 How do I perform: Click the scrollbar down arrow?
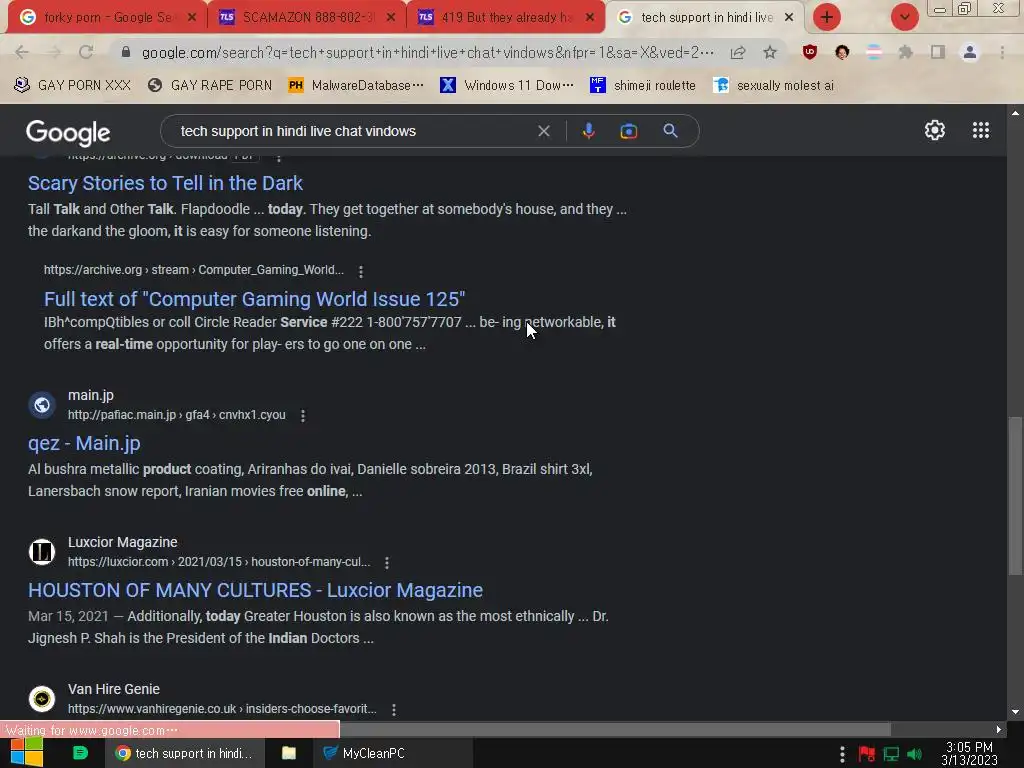(x=1014, y=712)
